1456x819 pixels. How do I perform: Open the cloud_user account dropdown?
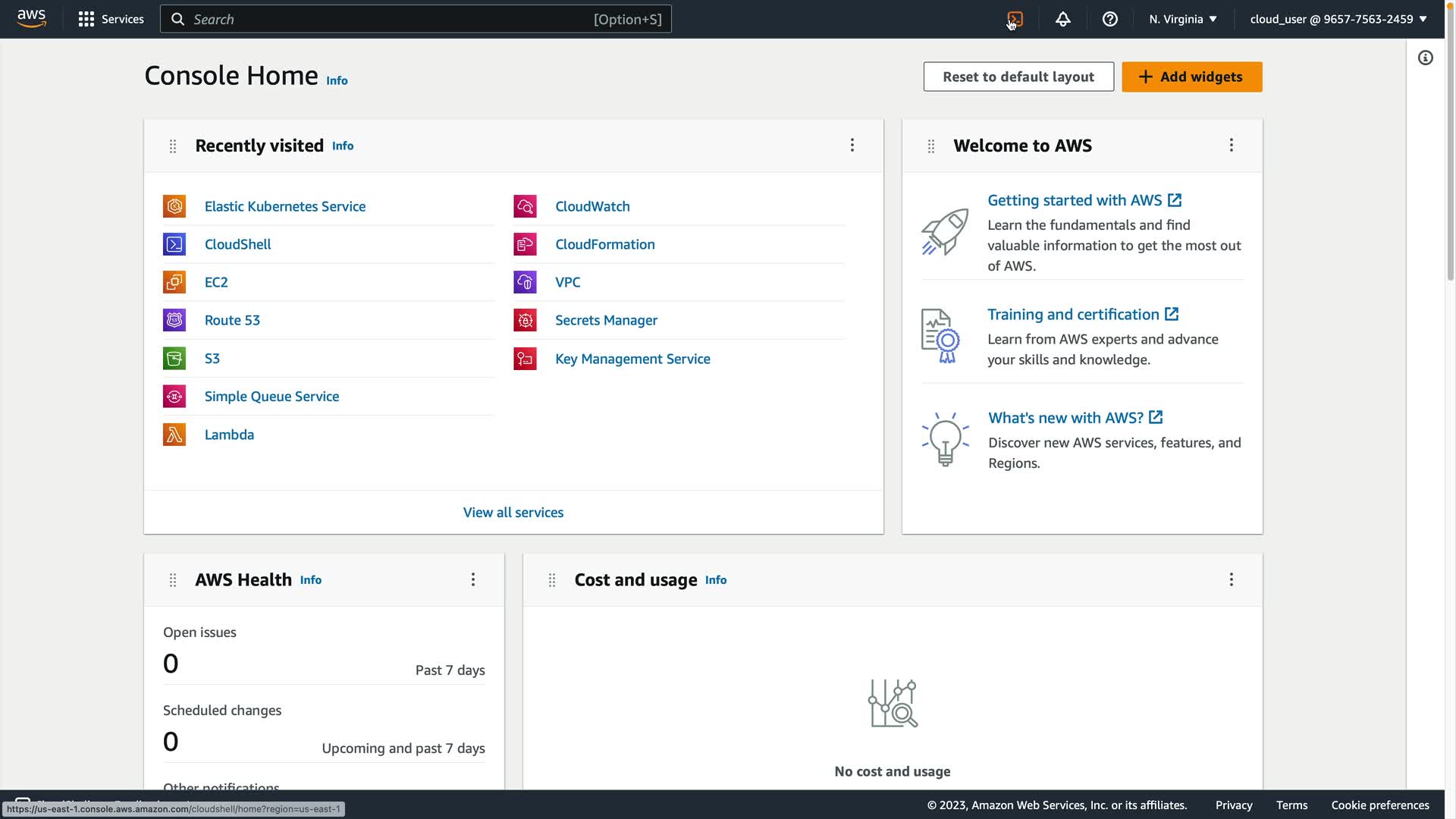[1338, 19]
